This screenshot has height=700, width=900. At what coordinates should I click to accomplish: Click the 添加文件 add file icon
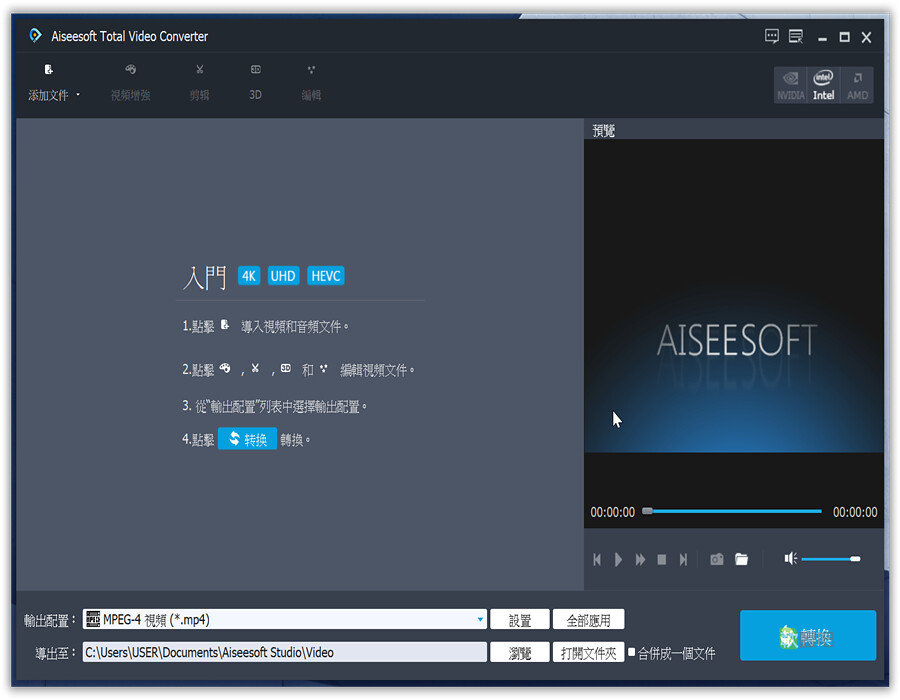(x=48, y=69)
